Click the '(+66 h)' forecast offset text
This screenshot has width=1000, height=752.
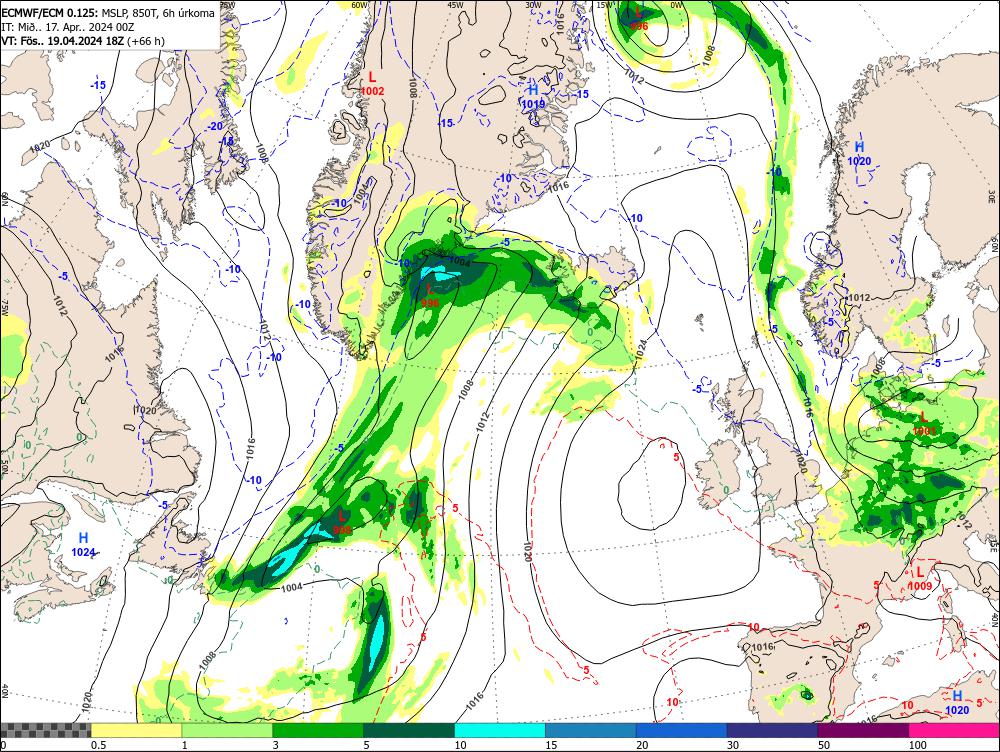tap(145, 41)
